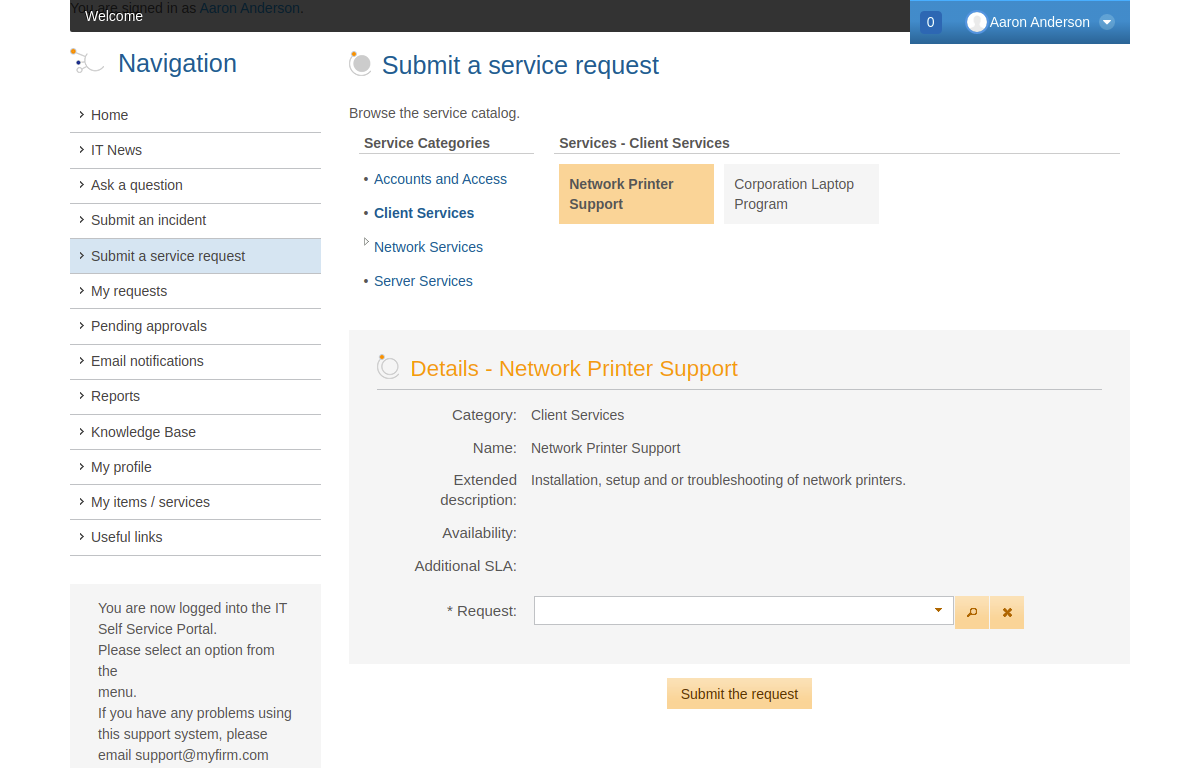Viewport: 1200px width, 768px height.
Task: Open Submit an incident page
Action: click(x=148, y=220)
